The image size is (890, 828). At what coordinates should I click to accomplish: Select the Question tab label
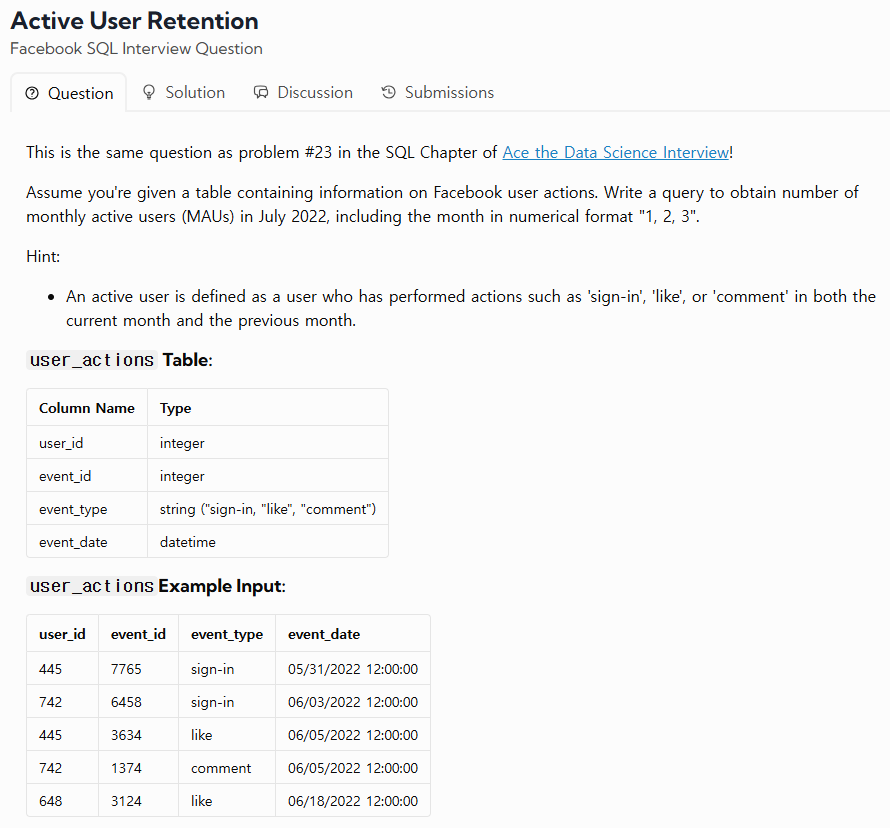(81, 93)
